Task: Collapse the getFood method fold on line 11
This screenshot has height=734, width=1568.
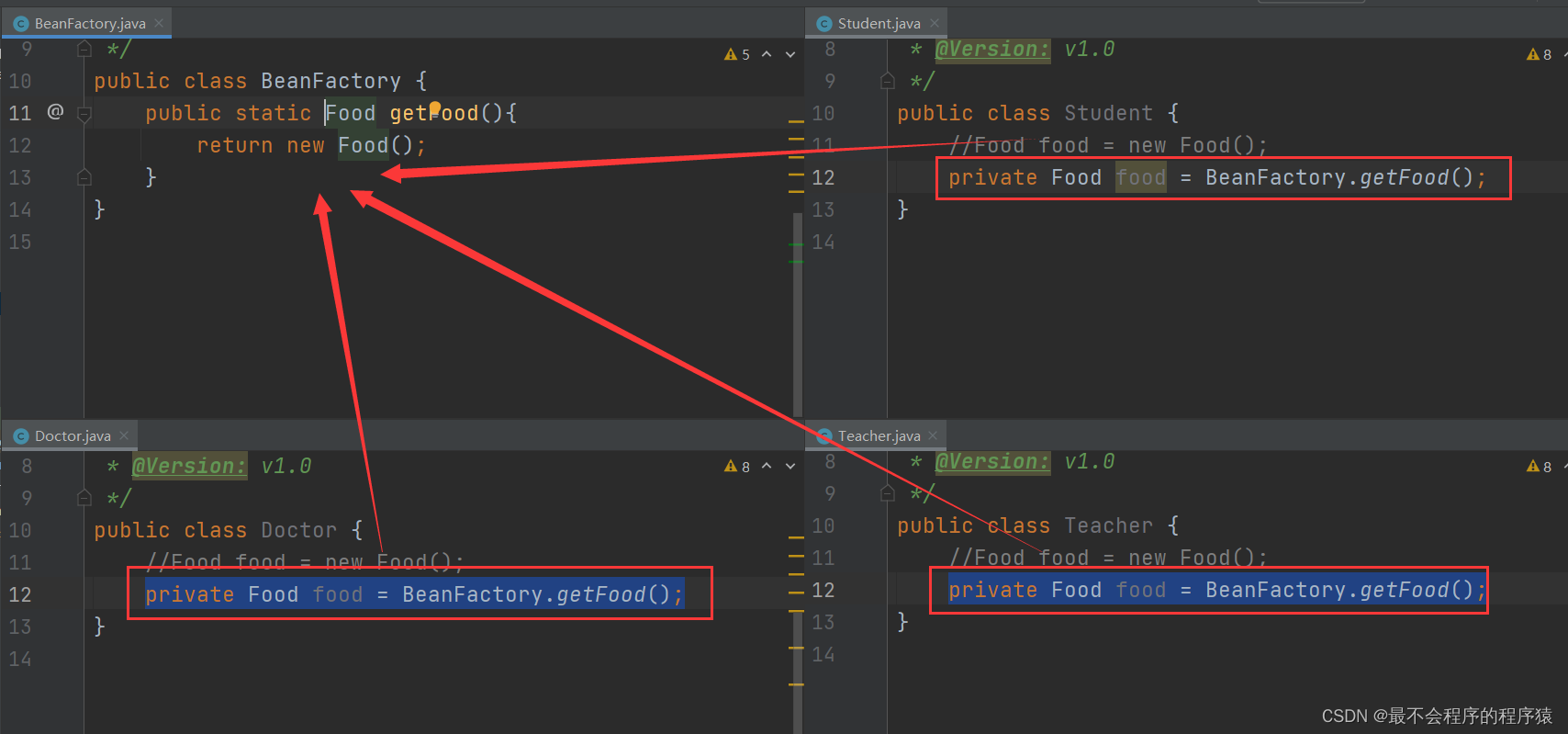Action: [84, 113]
